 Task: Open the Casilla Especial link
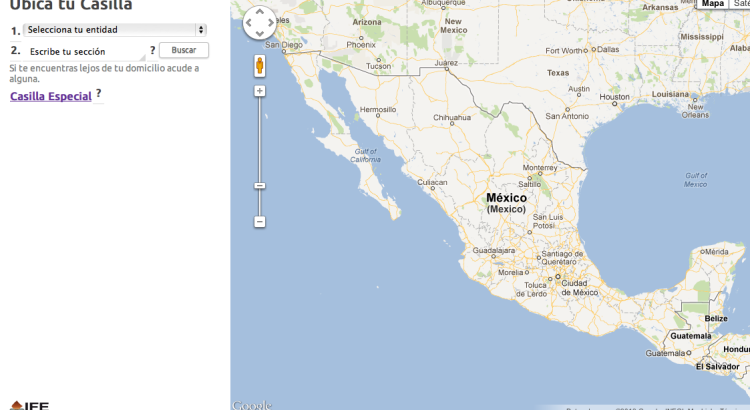pos(51,96)
